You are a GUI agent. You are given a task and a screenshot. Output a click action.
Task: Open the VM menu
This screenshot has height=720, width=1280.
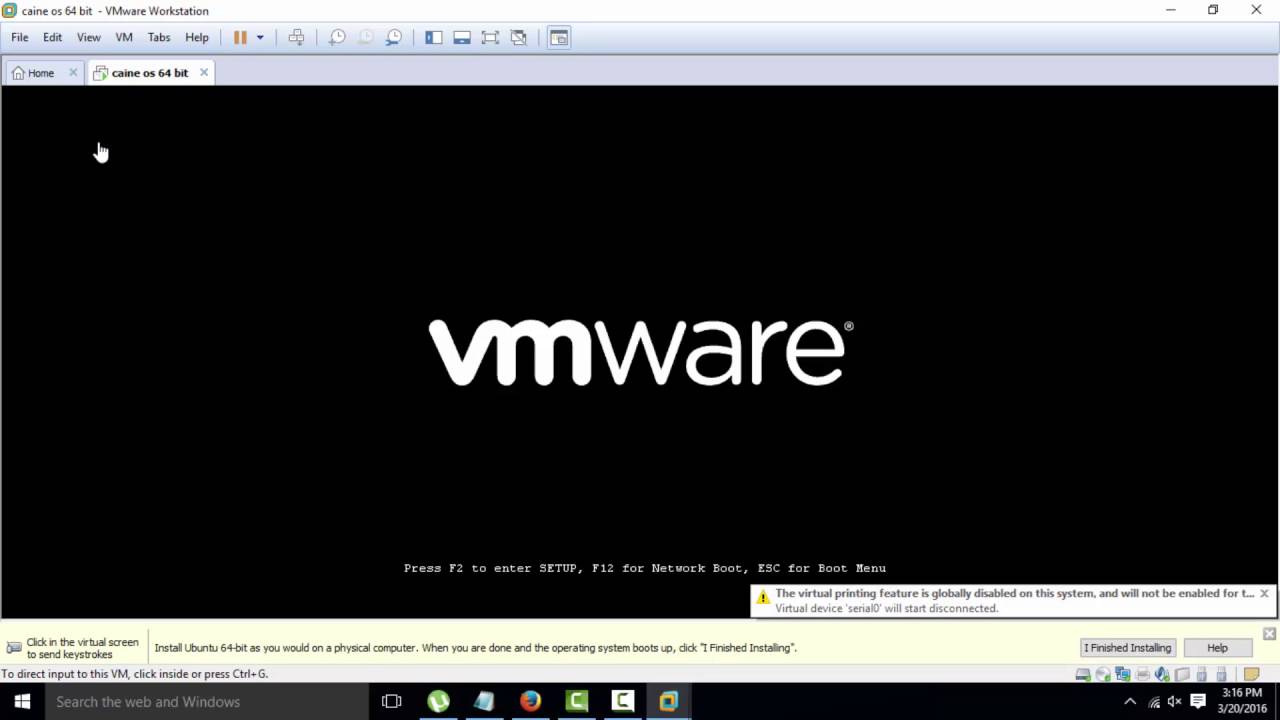[124, 37]
